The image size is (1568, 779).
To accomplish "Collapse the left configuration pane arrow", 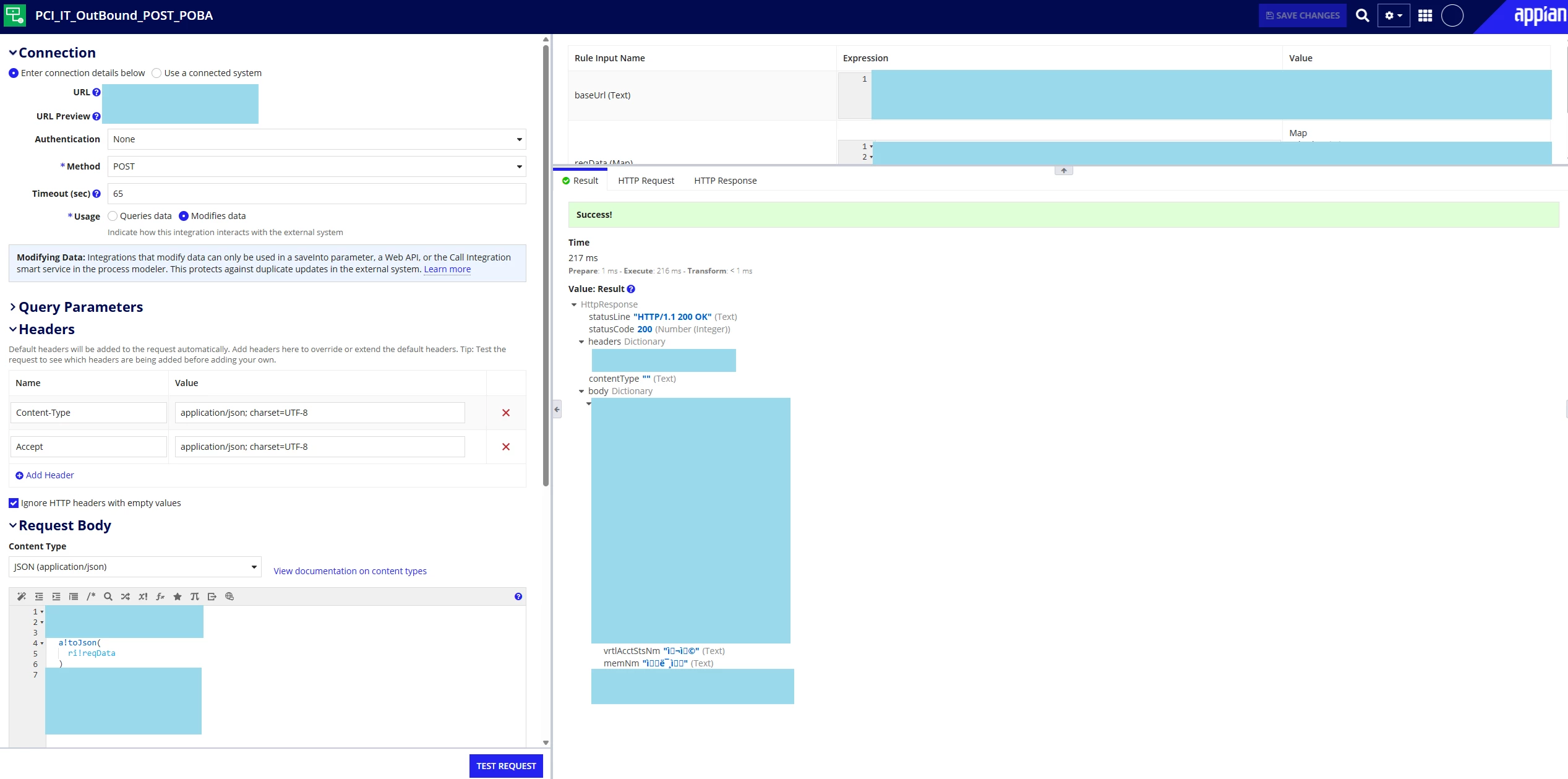I will 557,410.
